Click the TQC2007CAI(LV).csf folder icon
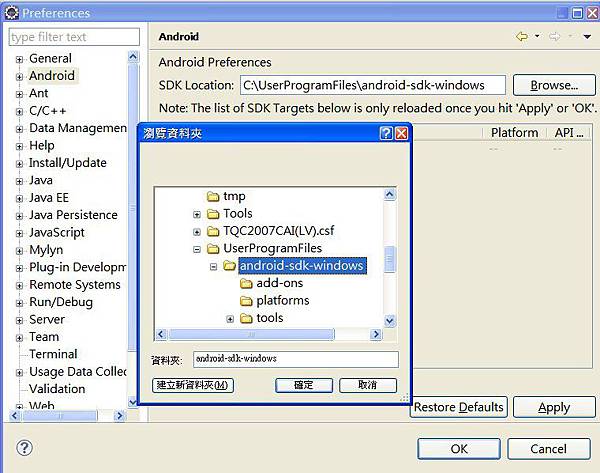This screenshot has height=473, width=600. [213, 231]
